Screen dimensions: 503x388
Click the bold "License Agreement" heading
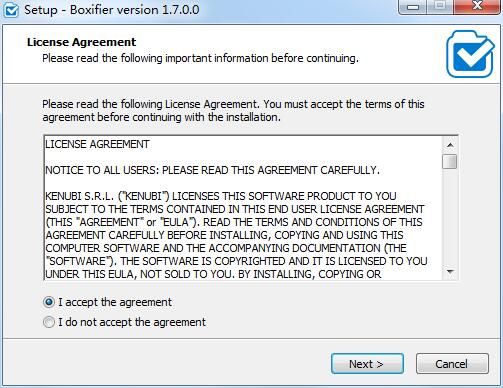click(x=81, y=42)
